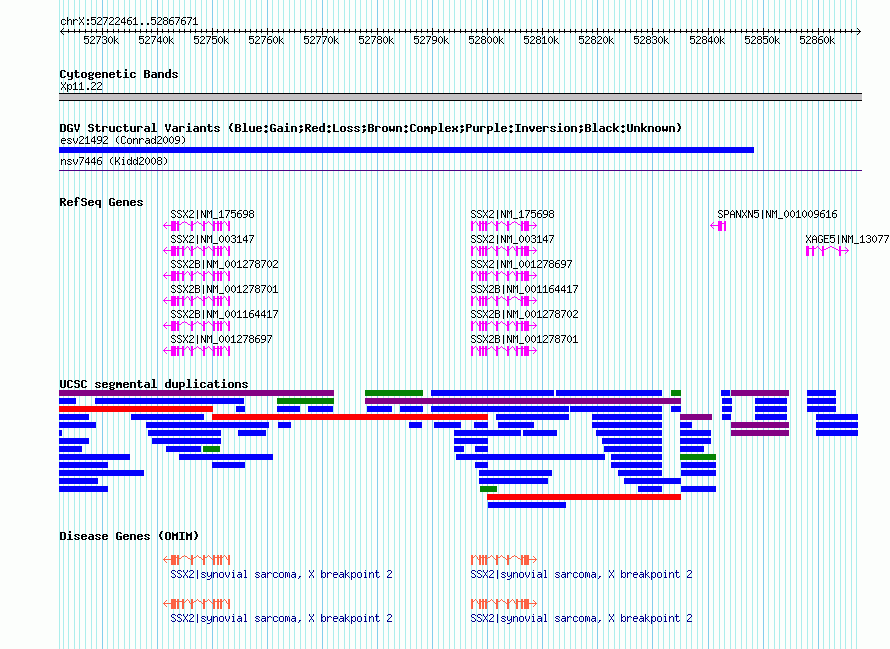Click SSX2B|NM_001164417 label near 52750k

(224, 314)
